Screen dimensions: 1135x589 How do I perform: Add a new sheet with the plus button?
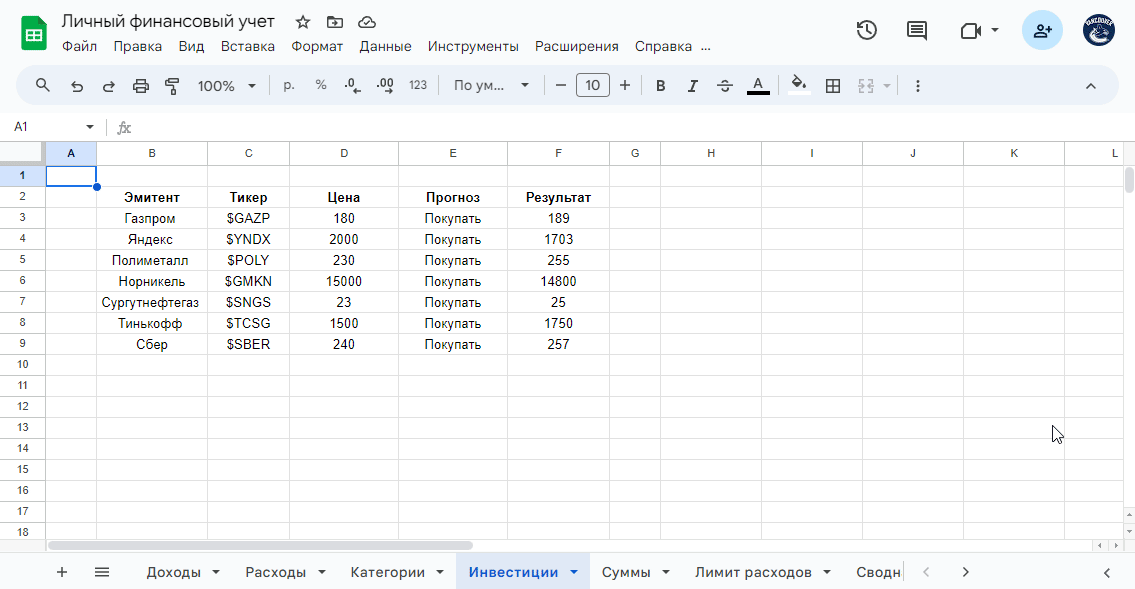[62, 572]
